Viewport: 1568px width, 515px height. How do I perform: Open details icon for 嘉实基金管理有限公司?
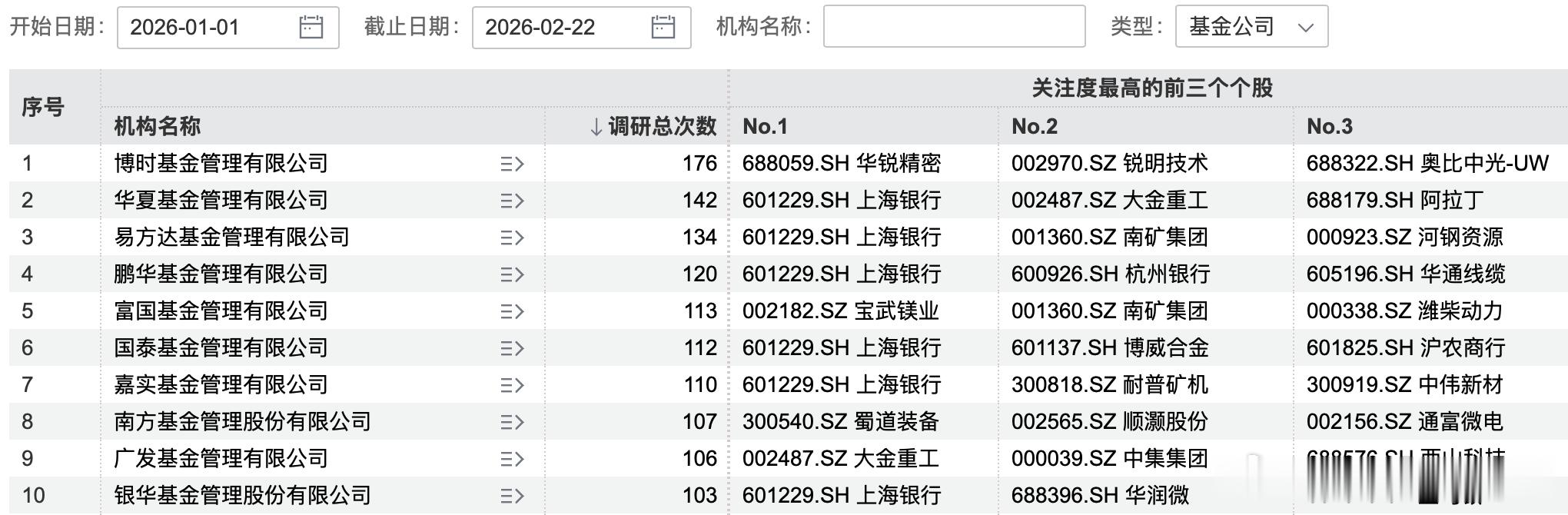(x=512, y=385)
